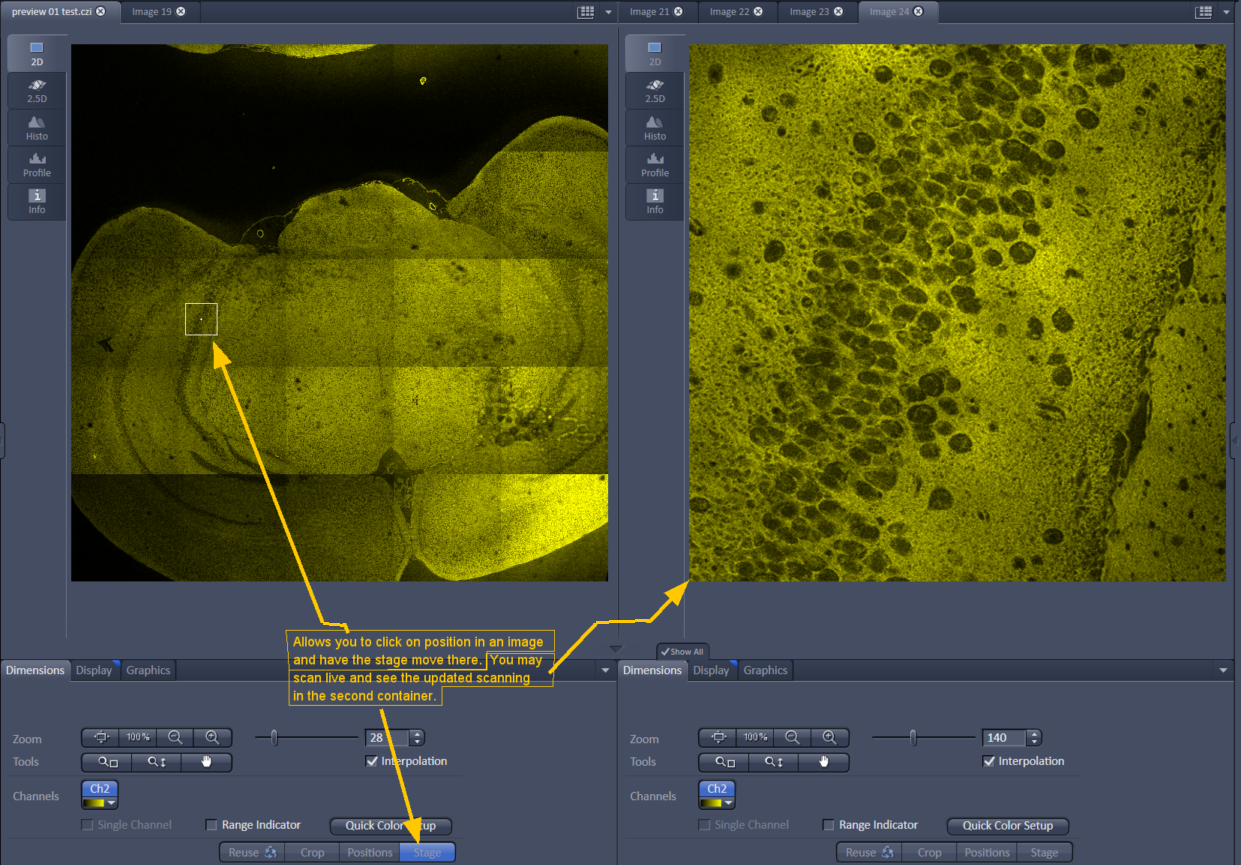Image resolution: width=1241 pixels, height=865 pixels.
Task: Click the left panel zoom slider handle
Action: point(274,738)
